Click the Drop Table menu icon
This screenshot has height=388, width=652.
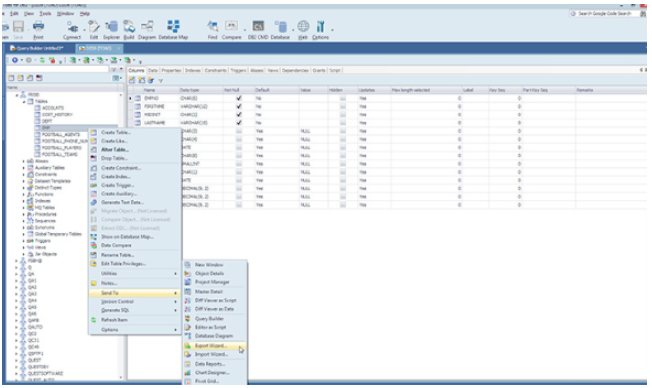point(94,158)
